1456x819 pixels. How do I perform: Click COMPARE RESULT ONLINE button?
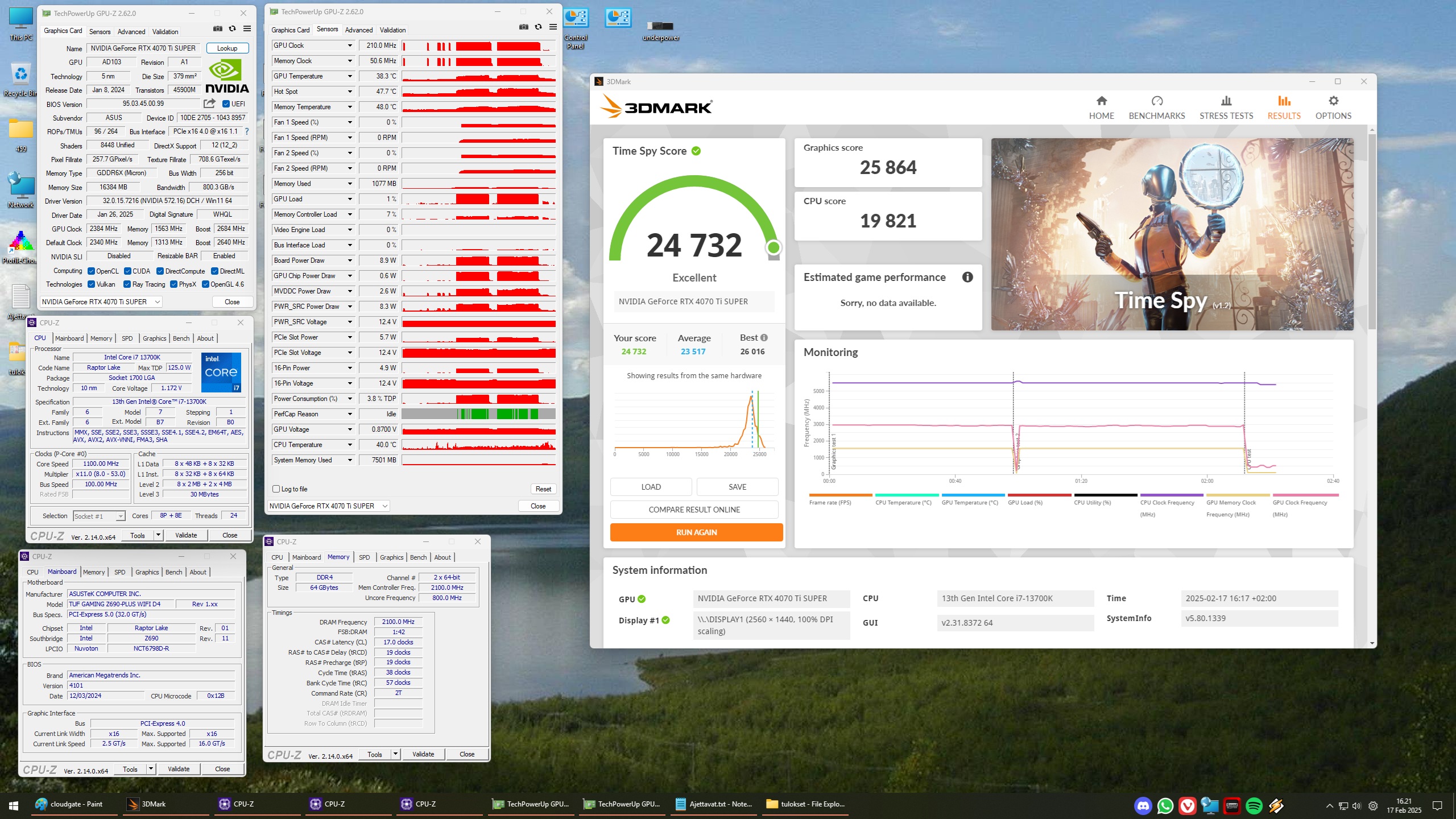click(694, 510)
